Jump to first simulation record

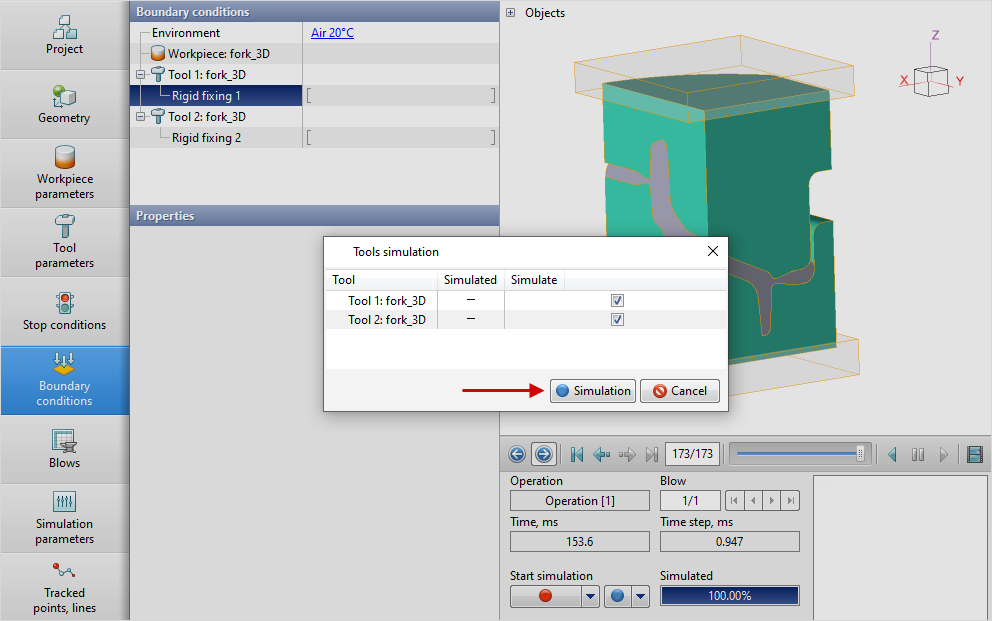coord(577,454)
